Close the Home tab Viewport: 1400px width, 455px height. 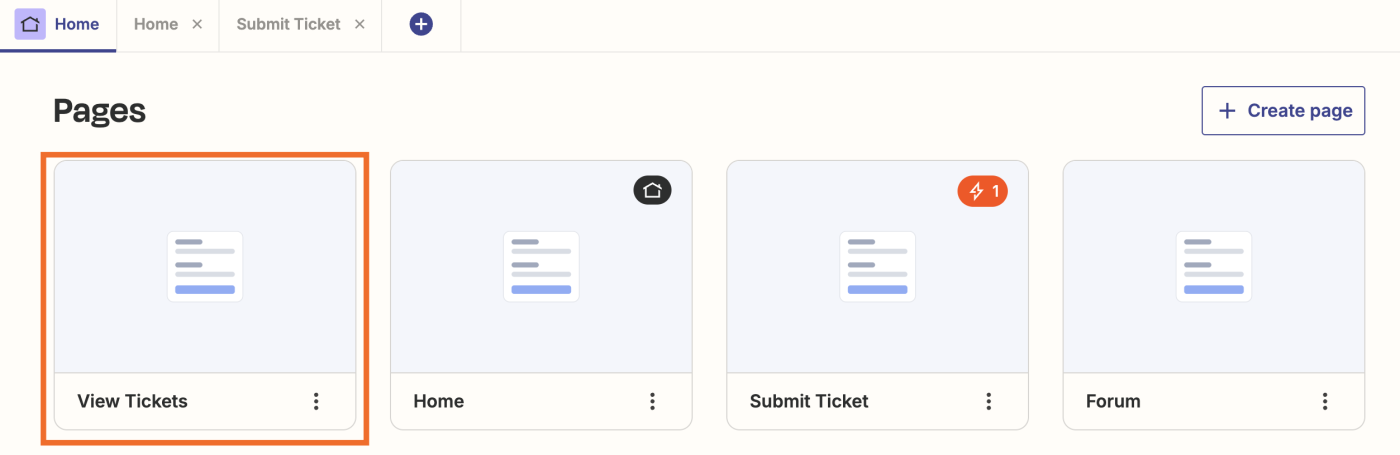pyautogui.click(x=197, y=24)
